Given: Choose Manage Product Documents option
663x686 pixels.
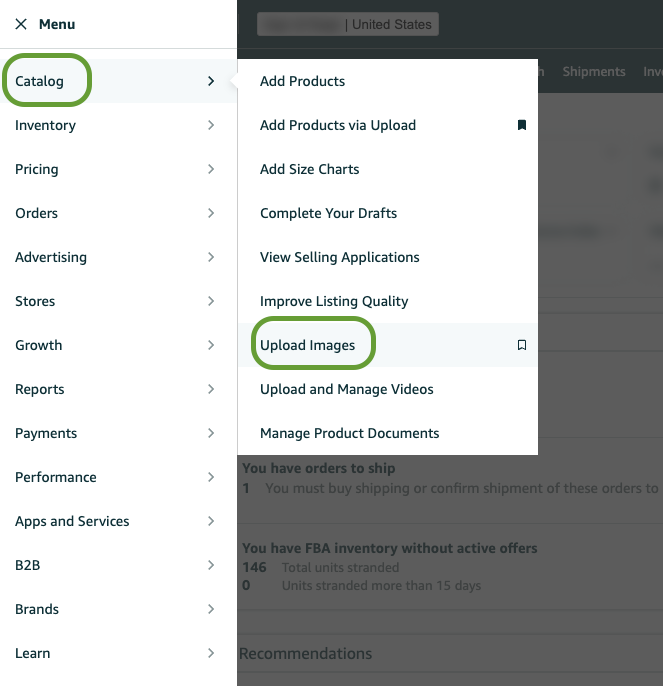Looking at the screenshot, I should point(349,433).
